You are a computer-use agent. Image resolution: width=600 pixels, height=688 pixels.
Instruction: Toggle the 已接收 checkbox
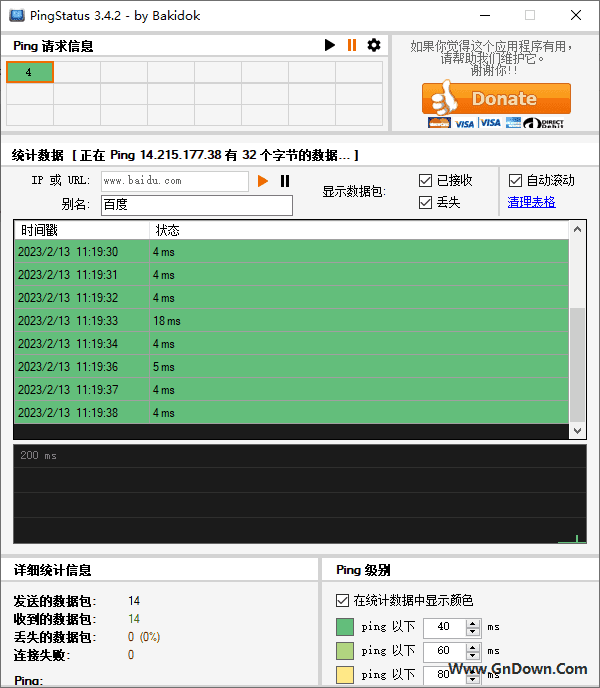click(x=425, y=180)
